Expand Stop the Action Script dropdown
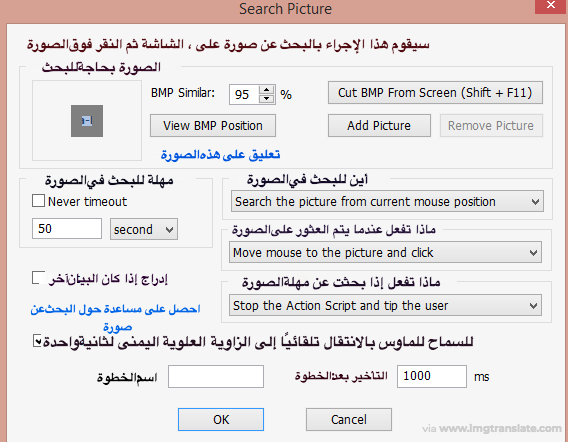The height and width of the screenshot is (442, 568). [385, 305]
